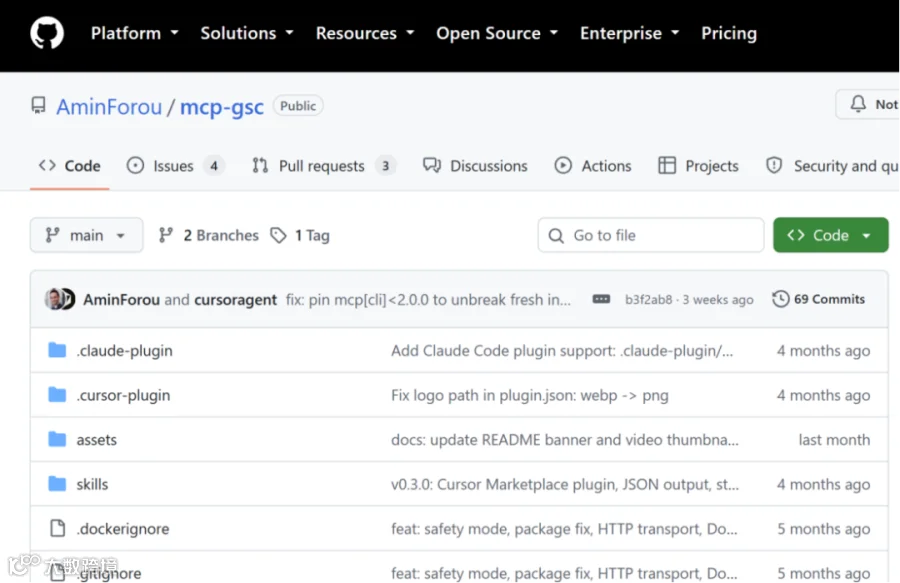Click the Public visibility badge
The height and width of the screenshot is (583, 900).
coord(298,106)
